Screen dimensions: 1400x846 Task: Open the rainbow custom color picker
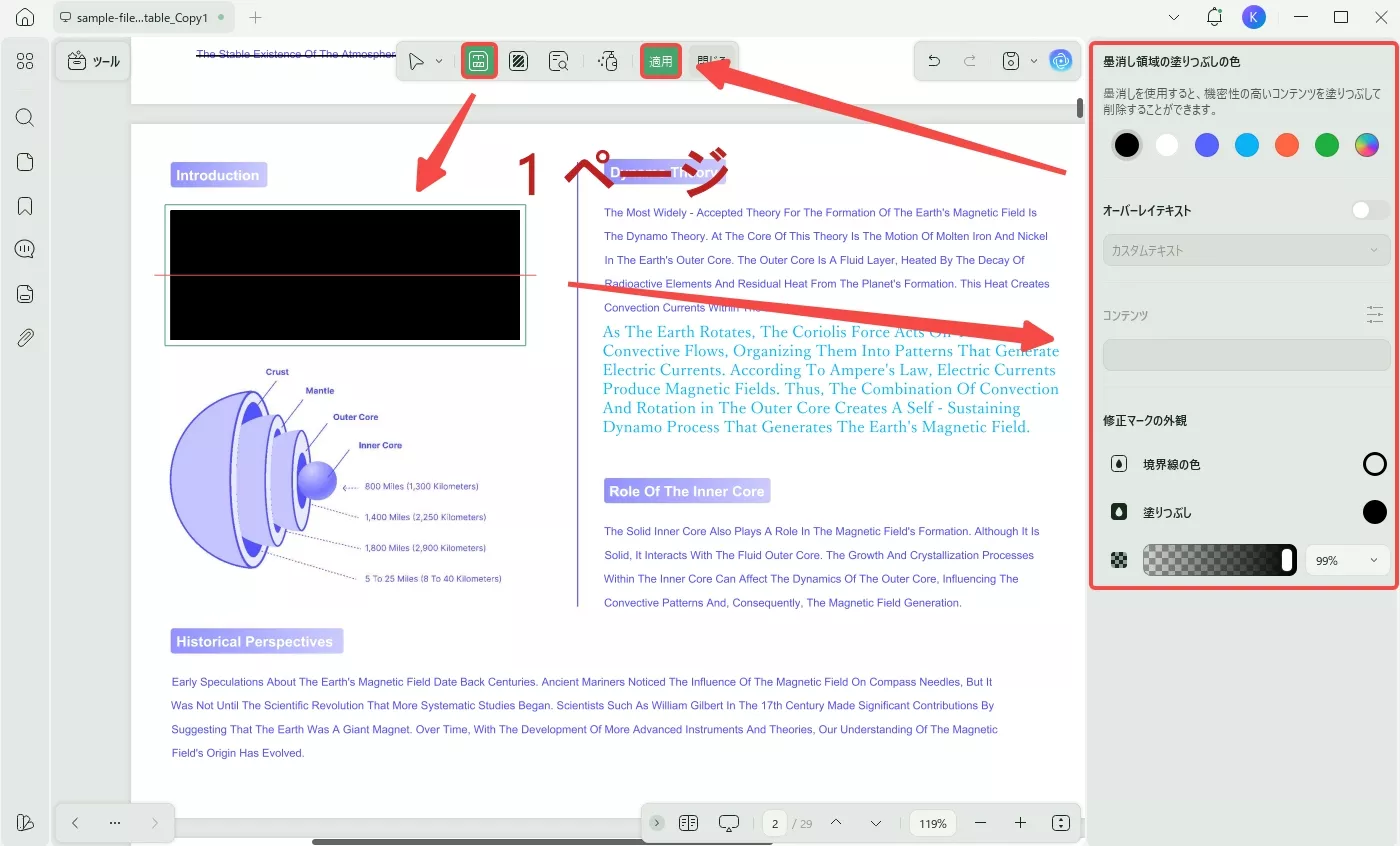pyautogui.click(x=1367, y=145)
